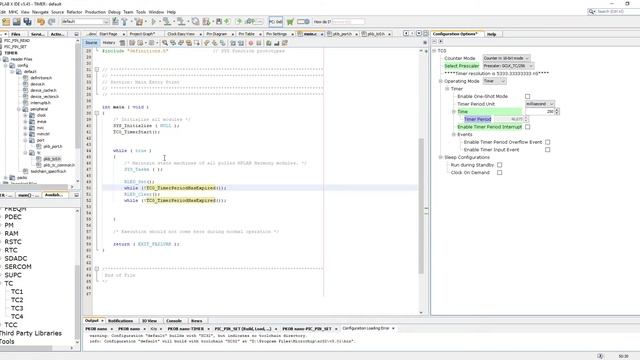Click the plib_tc0.h file in project tree
Screen dimensions: 640x360
click(x=52, y=159)
